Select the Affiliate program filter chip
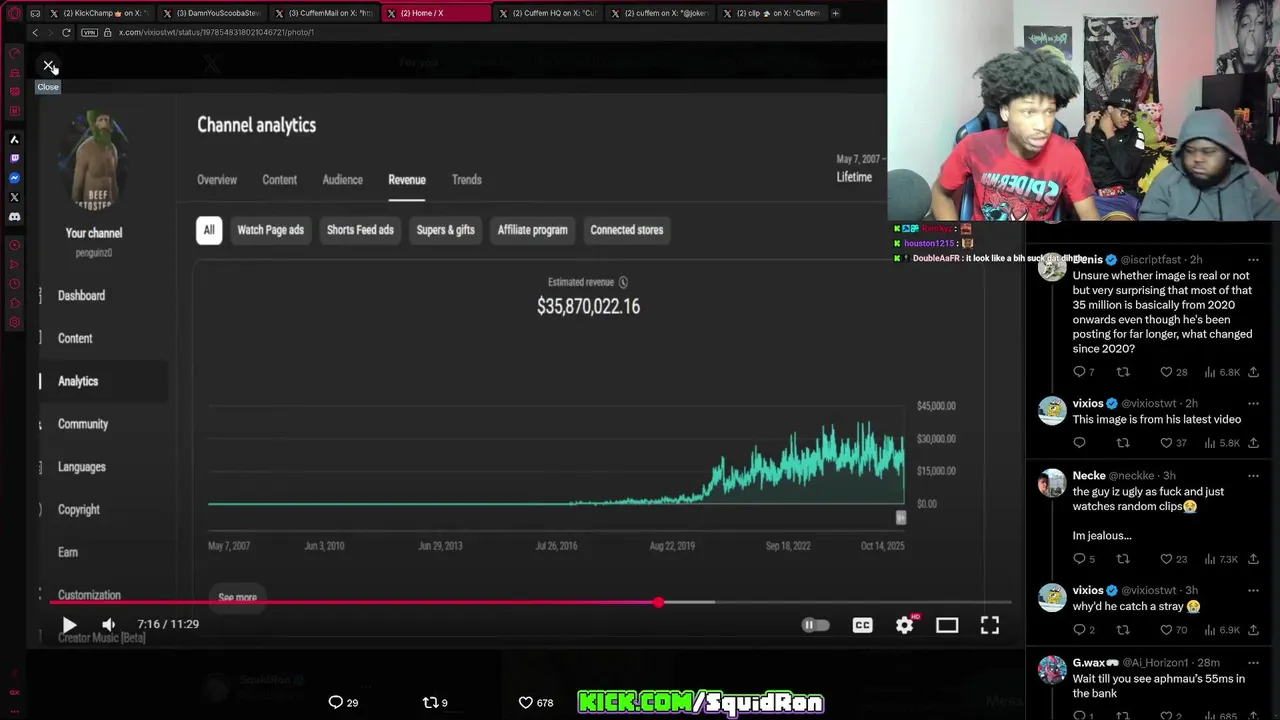The image size is (1280, 720). coord(532,230)
